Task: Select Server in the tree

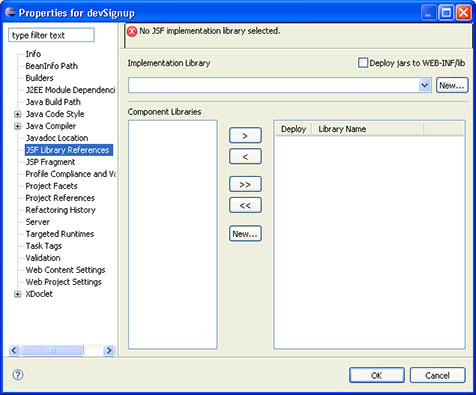Action: pyautogui.click(x=37, y=222)
